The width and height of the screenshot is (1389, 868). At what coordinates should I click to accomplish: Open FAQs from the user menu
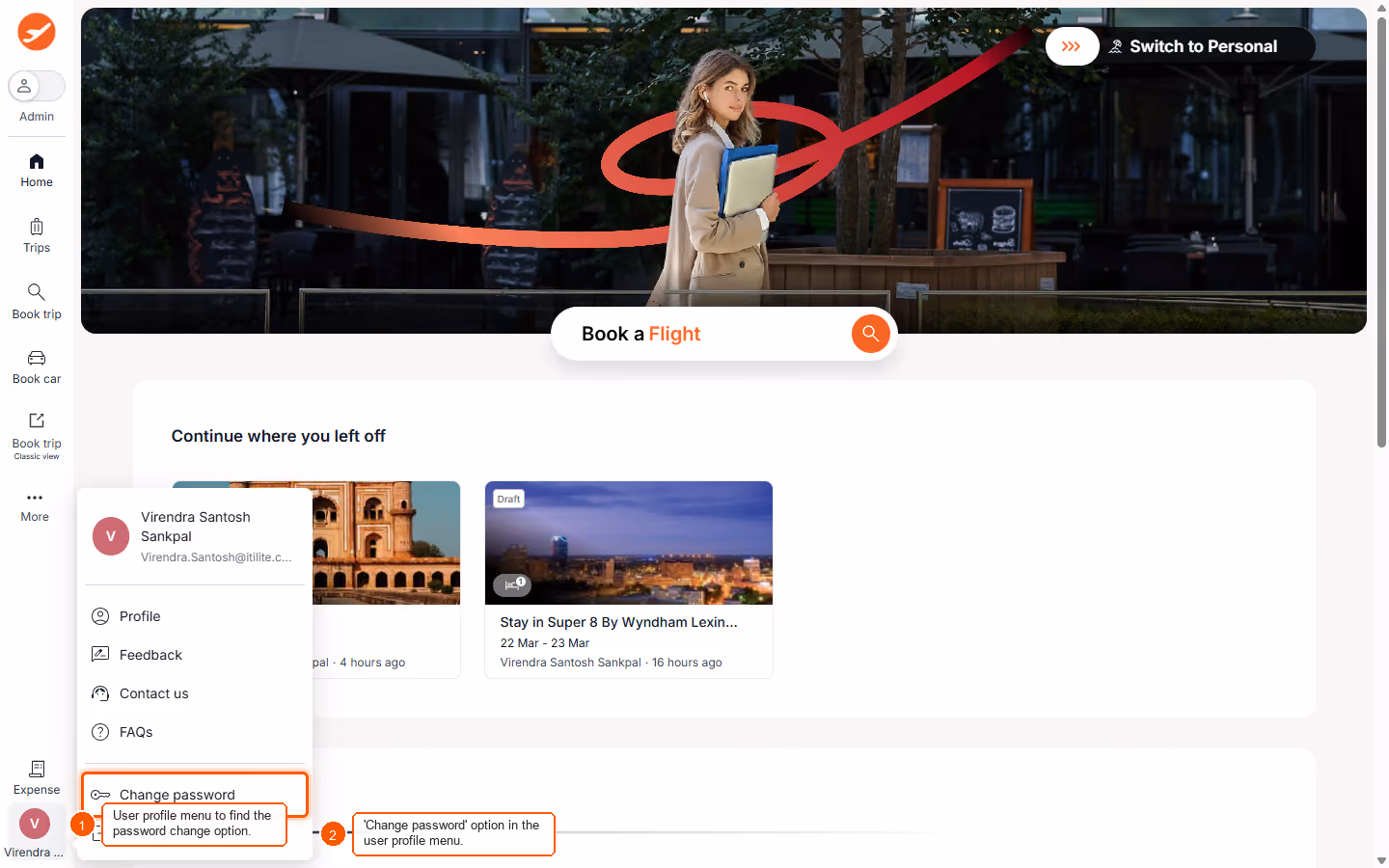click(x=195, y=732)
